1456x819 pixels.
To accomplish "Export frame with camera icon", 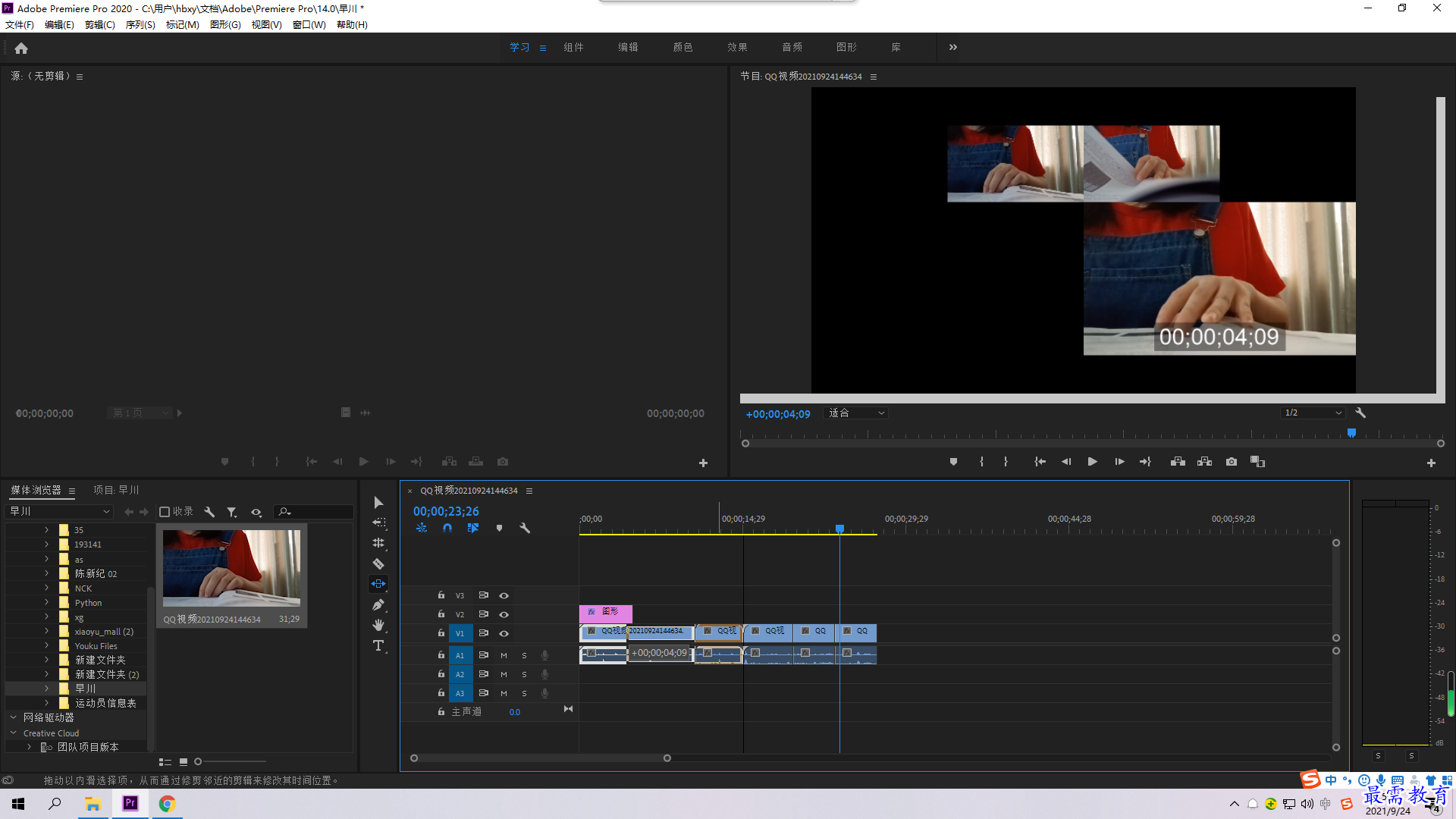I will click(1232, 462).
